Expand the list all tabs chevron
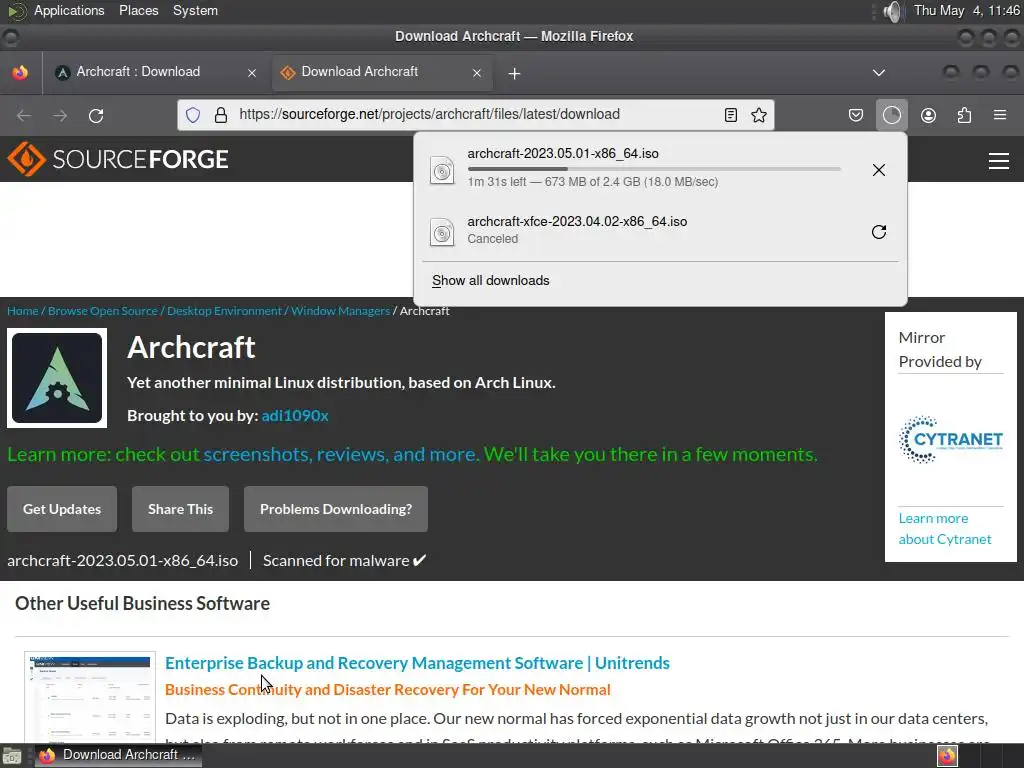 pos(879,72)
